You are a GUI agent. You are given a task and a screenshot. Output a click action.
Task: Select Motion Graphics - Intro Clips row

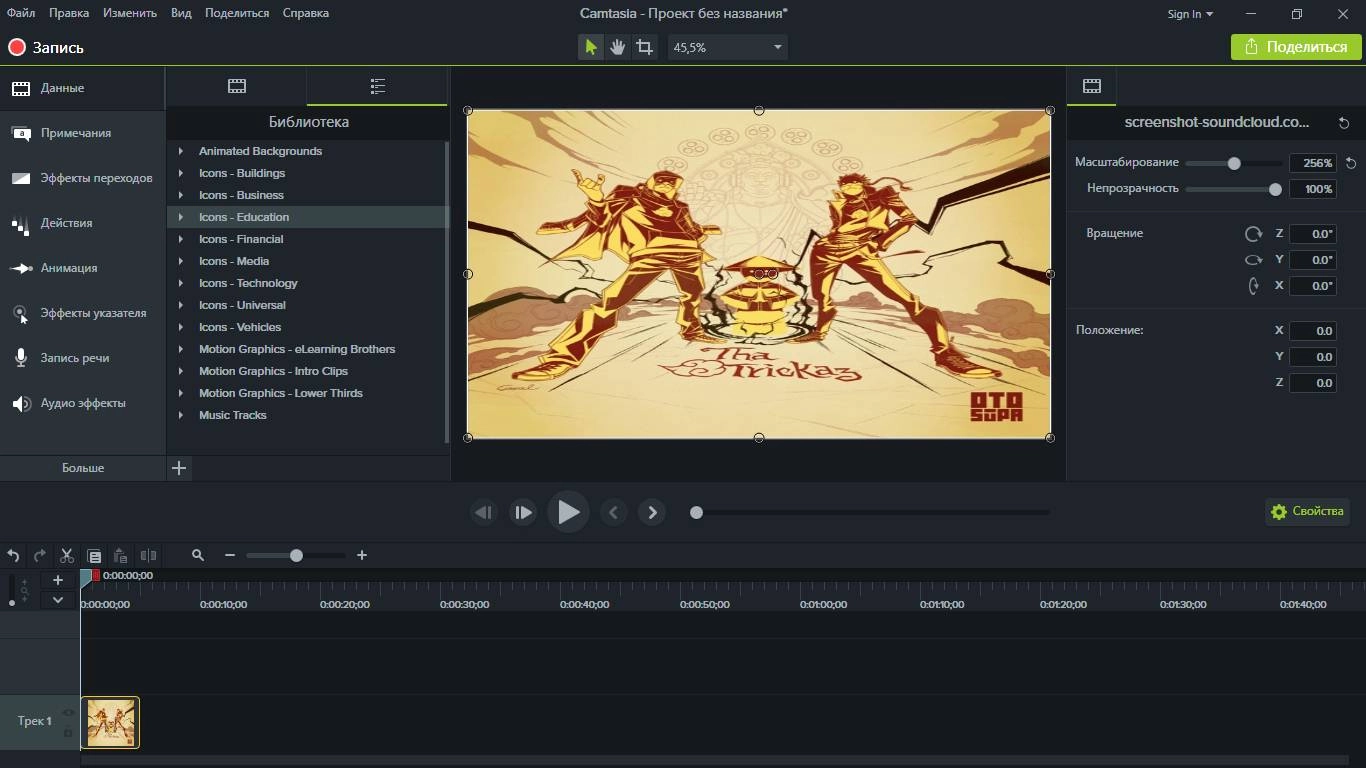coord(305,371)
